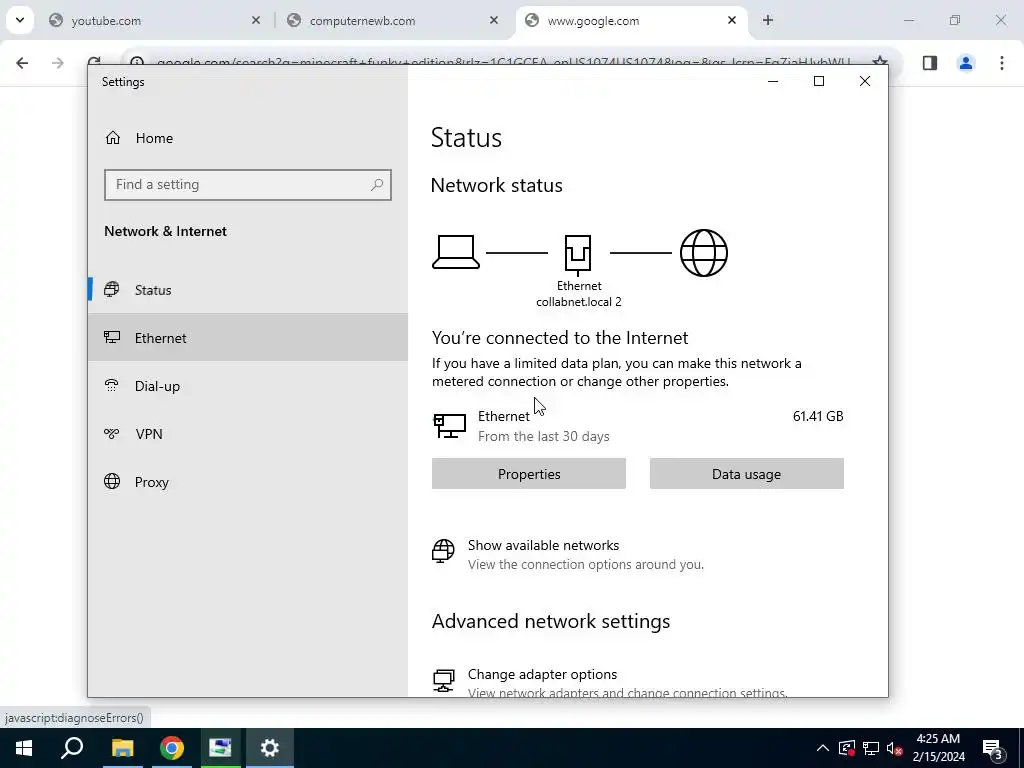
Task: Click the Chrome address bar URL
Action: coord(503,63)
